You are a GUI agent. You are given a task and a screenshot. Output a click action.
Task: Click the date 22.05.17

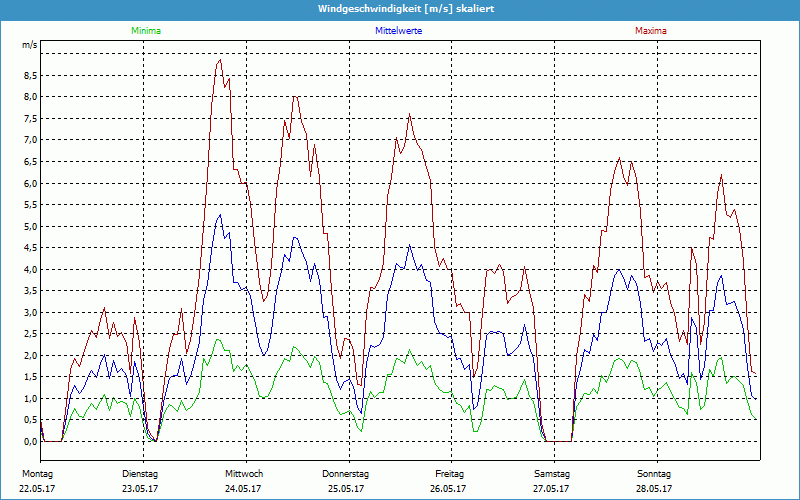point(37,489)
